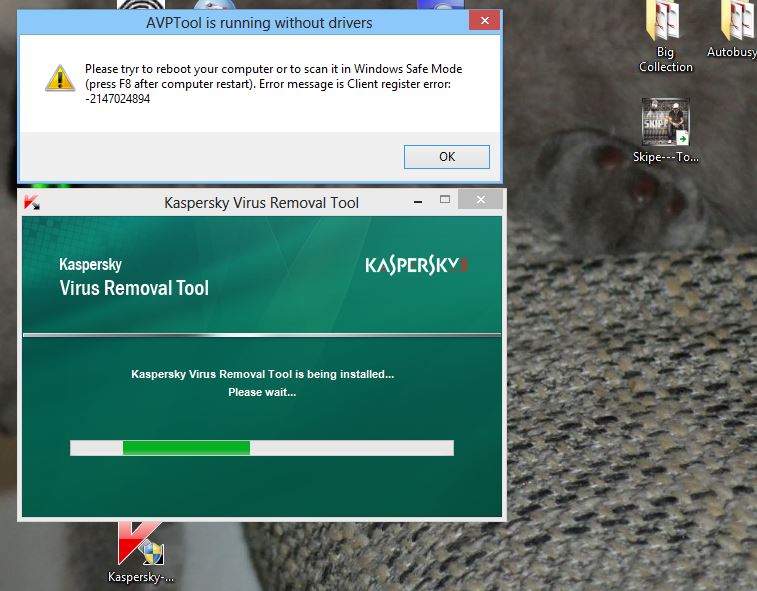
Task: Select the Kaspersky installer desktop icon
Action: tap(140, 553)
